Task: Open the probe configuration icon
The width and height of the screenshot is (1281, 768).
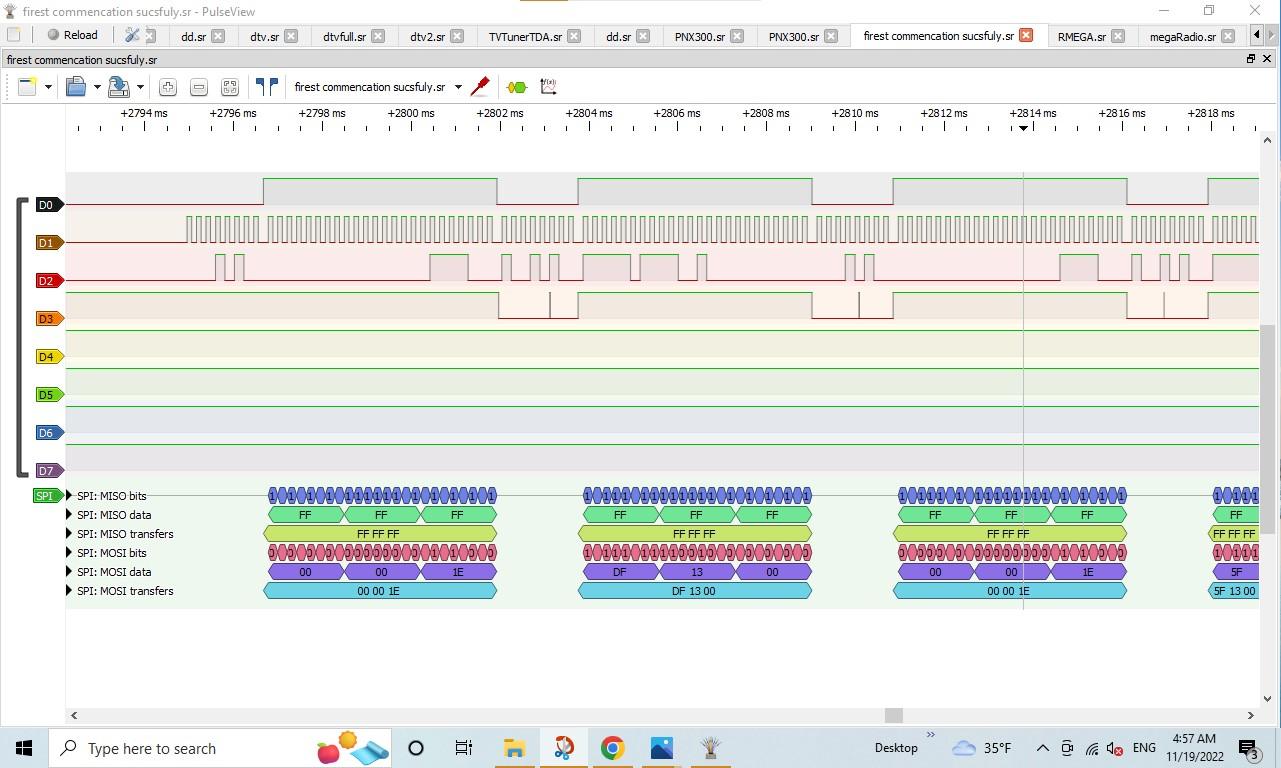Action: point(480,87)
